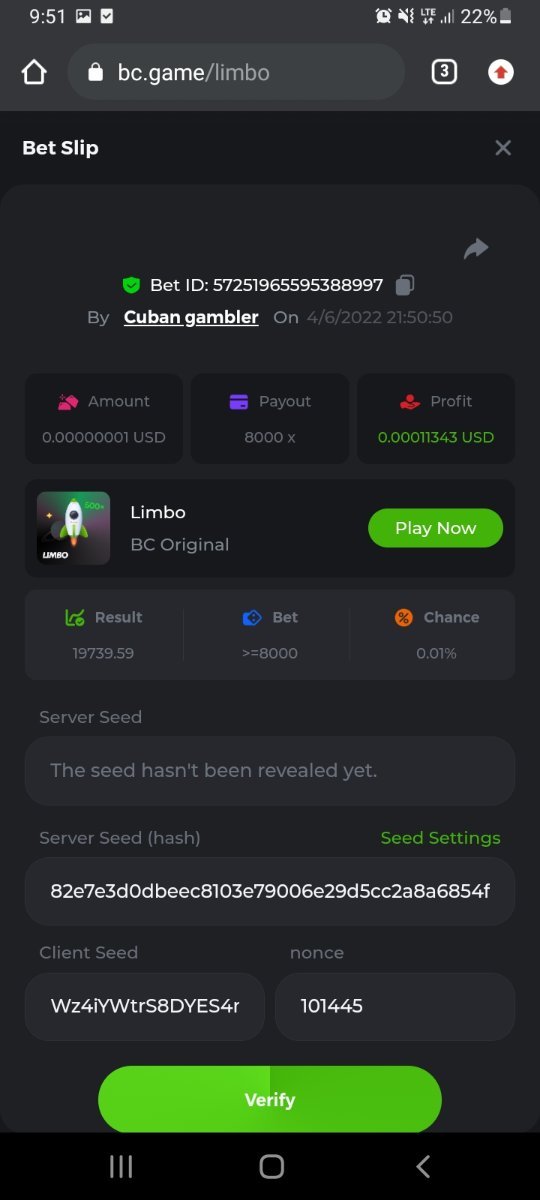Close the Bet Slip panel
Viewport: 540px width, 1200px height.
(503, 148)
